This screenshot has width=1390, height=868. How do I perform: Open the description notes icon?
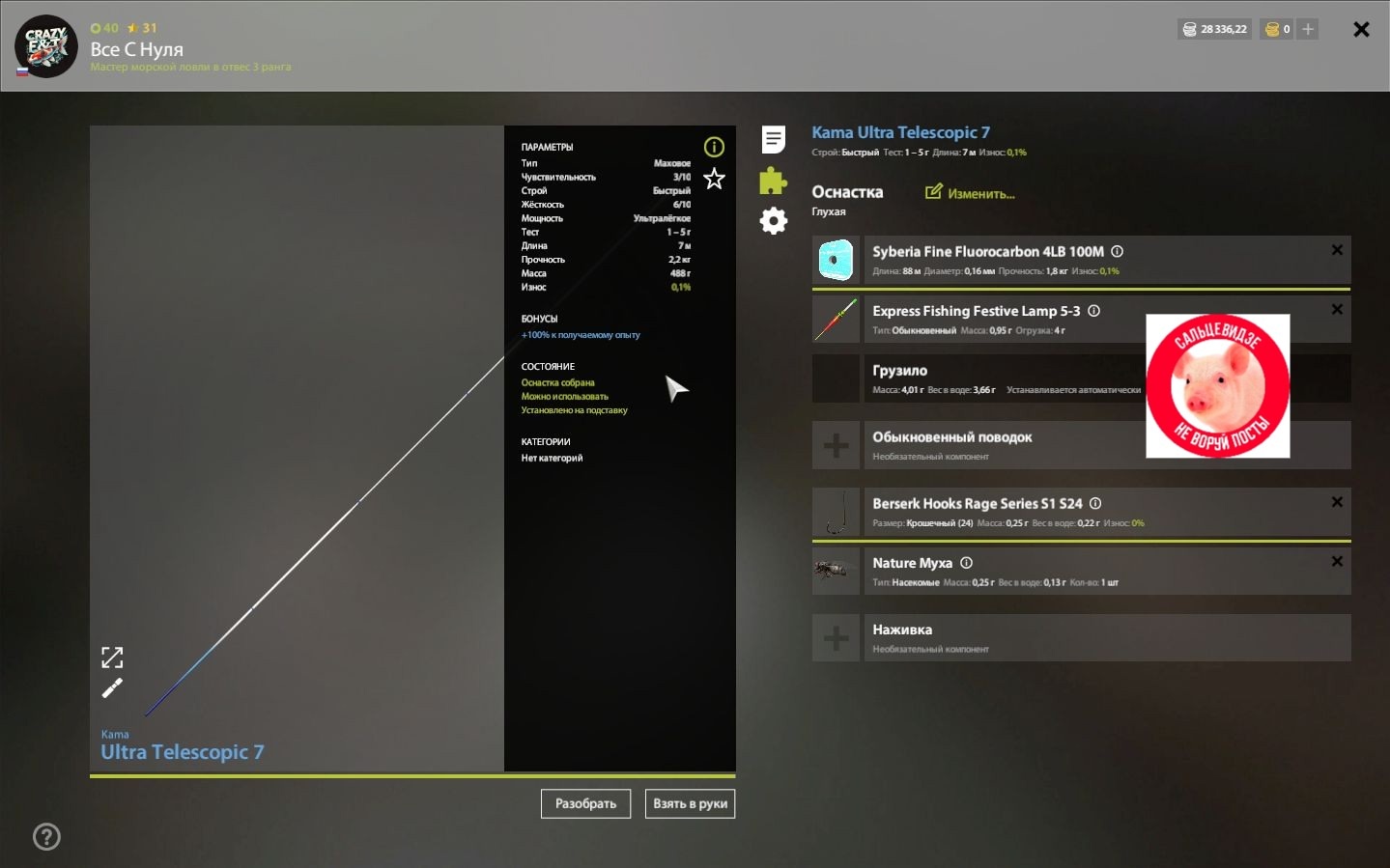click(774, 140)
